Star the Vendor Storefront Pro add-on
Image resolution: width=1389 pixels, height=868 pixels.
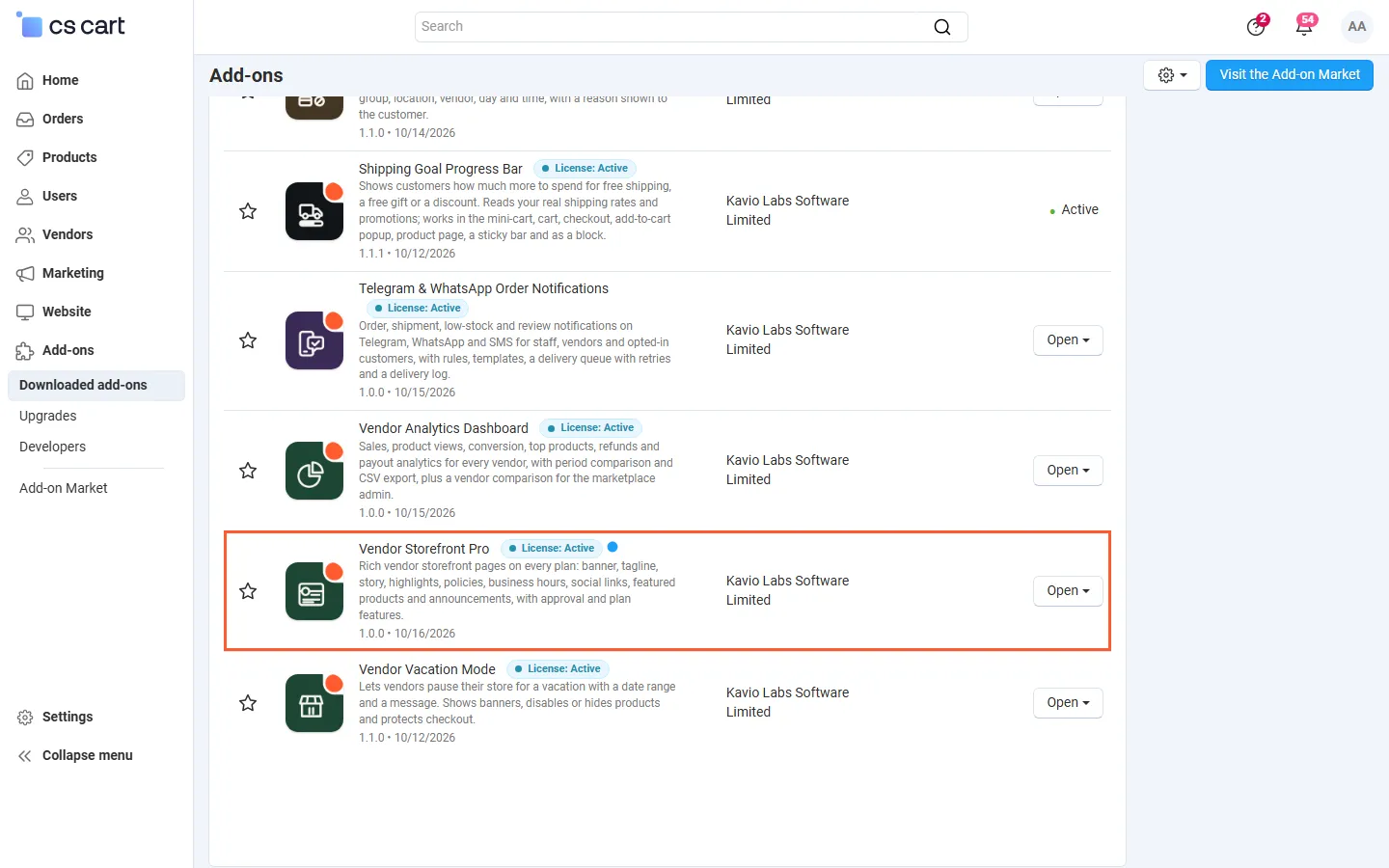pyautogui.click(x=248, y=591)
